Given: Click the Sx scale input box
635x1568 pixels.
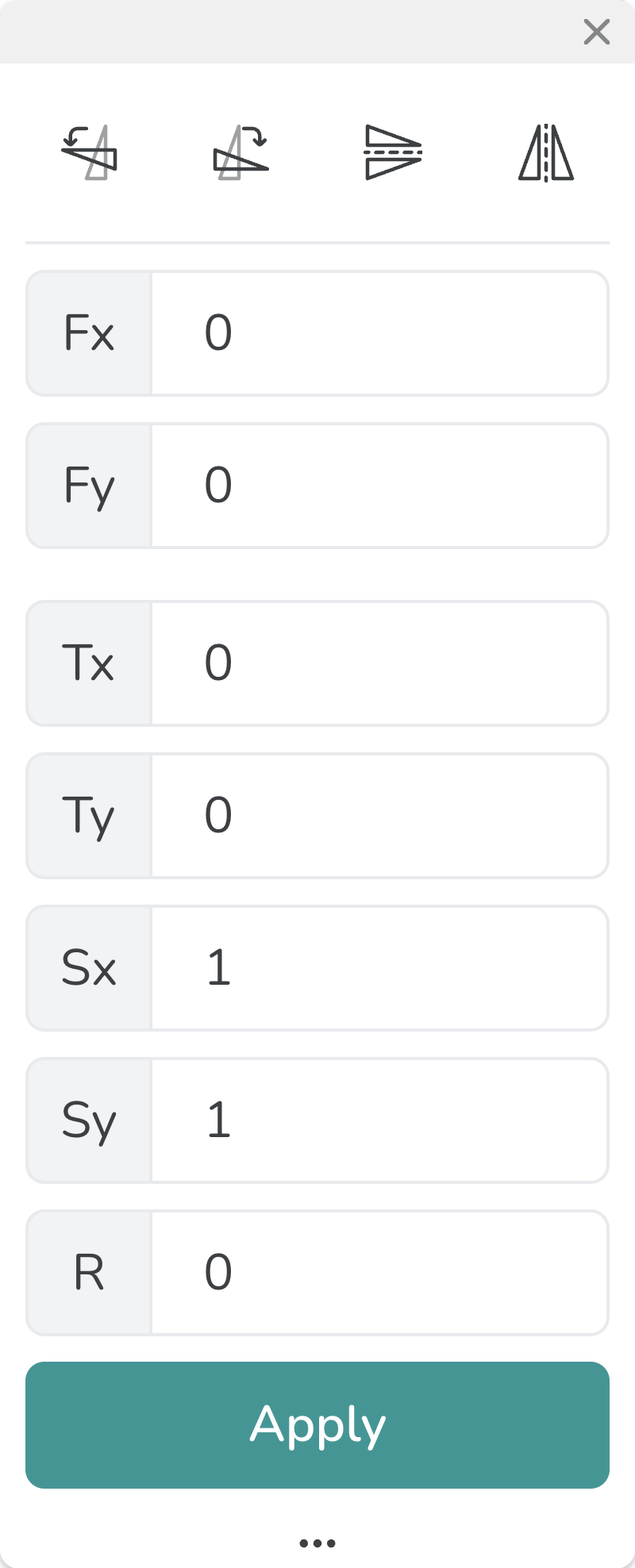Looking at the screenshot, I should pyautogui.click(x=379, y=968).
